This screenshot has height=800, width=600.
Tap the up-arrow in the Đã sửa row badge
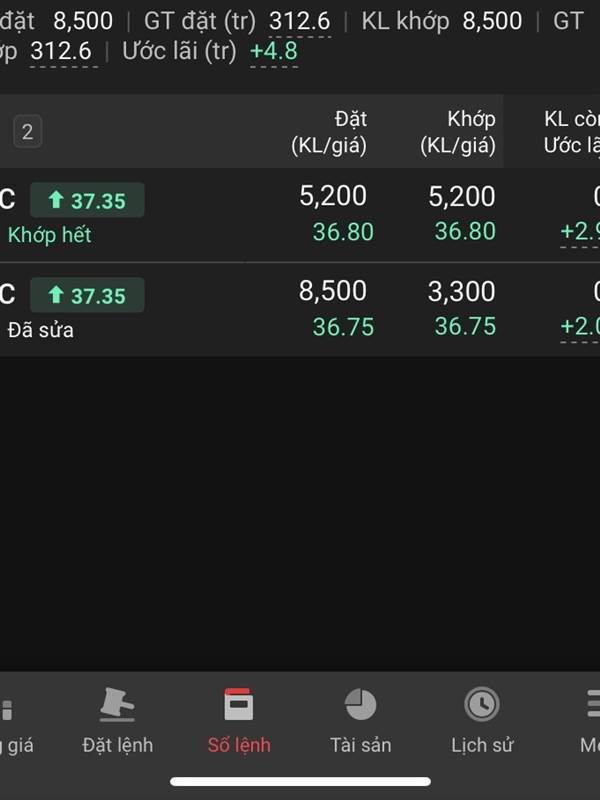[x=56, y=294]
